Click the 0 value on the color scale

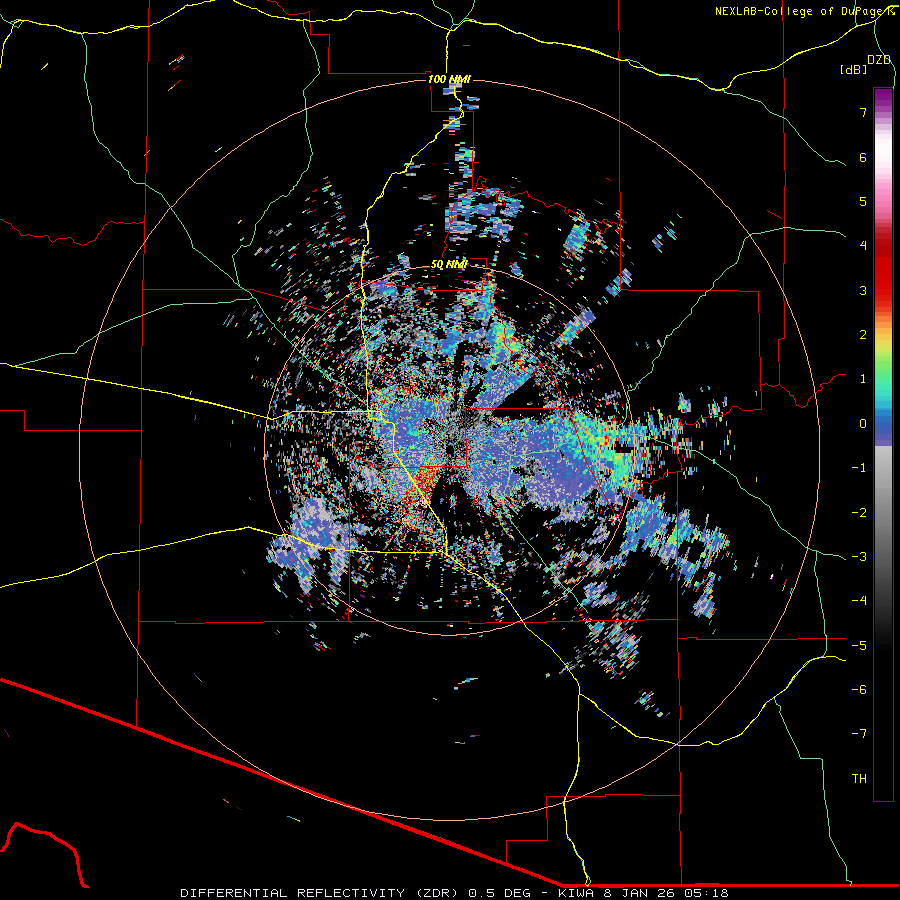[x=863, y=424]
